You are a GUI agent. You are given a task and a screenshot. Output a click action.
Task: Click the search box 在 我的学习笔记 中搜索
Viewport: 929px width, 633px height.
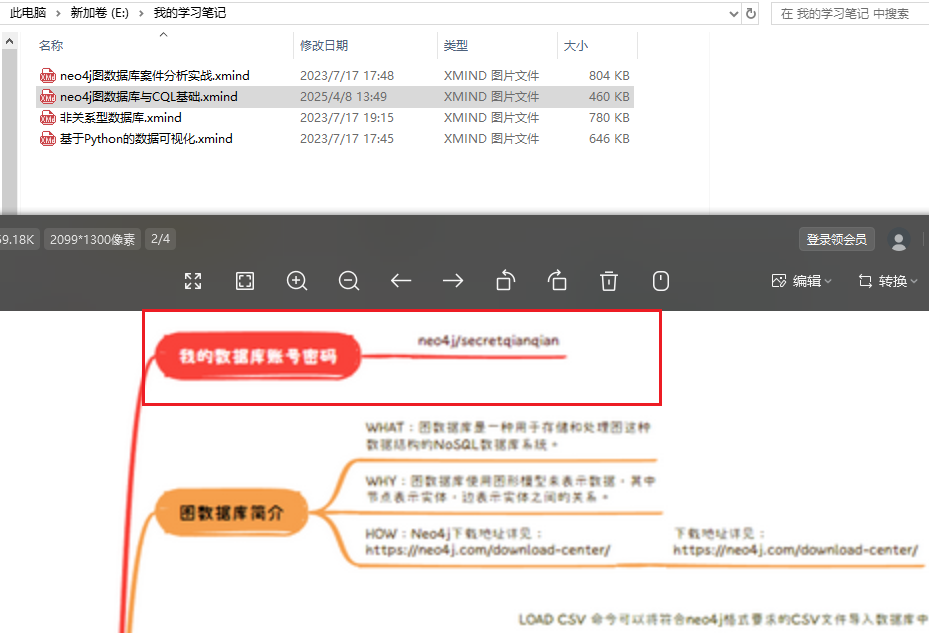(850, 14)
